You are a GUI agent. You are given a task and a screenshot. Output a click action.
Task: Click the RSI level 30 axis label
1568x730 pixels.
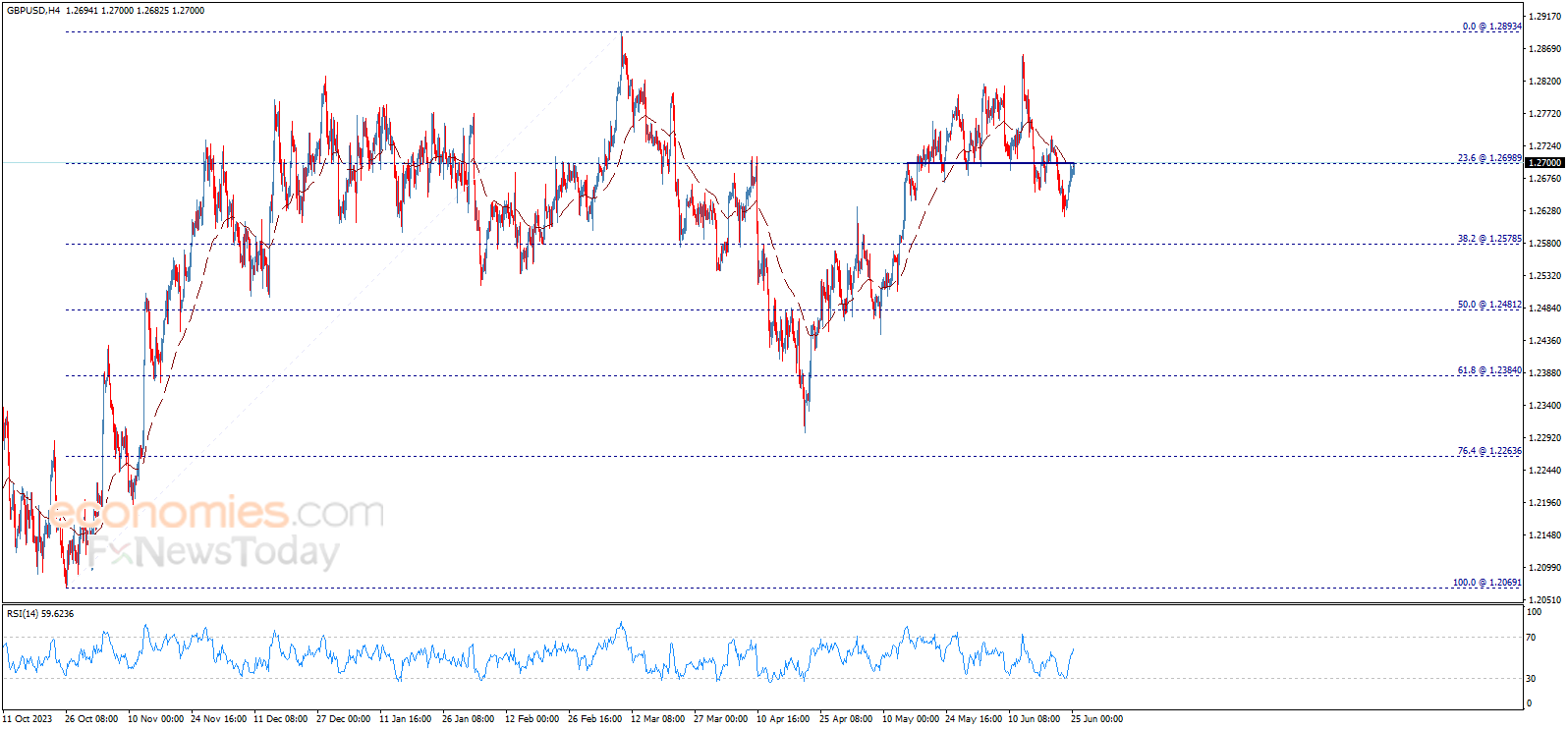coord(1531,679)
